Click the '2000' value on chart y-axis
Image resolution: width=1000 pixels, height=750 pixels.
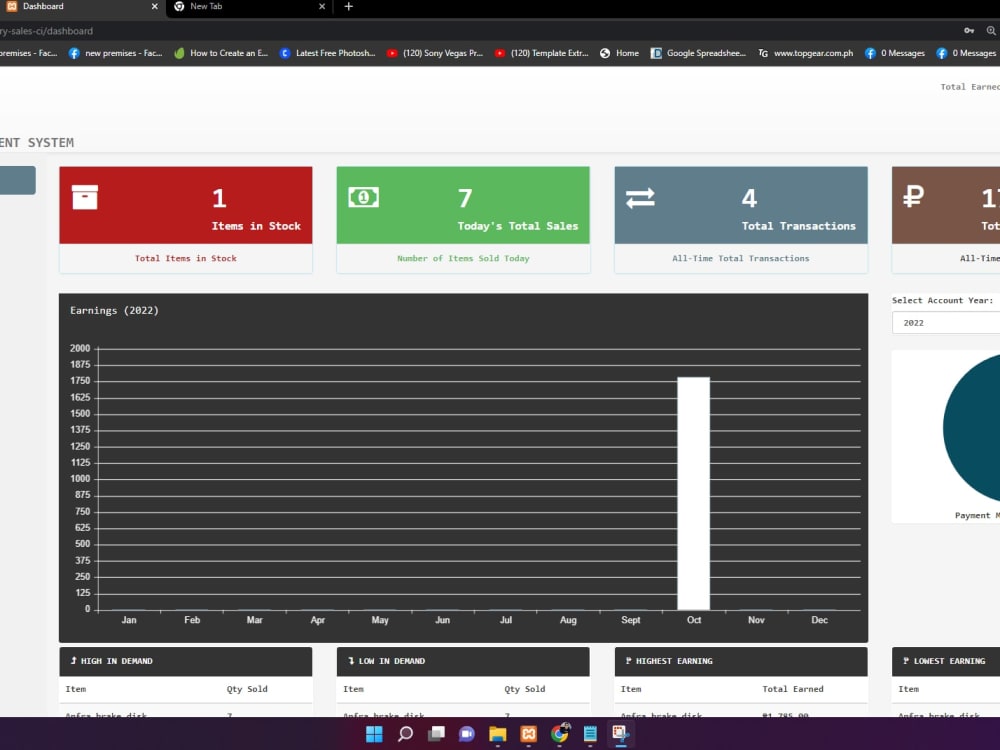pyautogui.click(x=80, y=348)
